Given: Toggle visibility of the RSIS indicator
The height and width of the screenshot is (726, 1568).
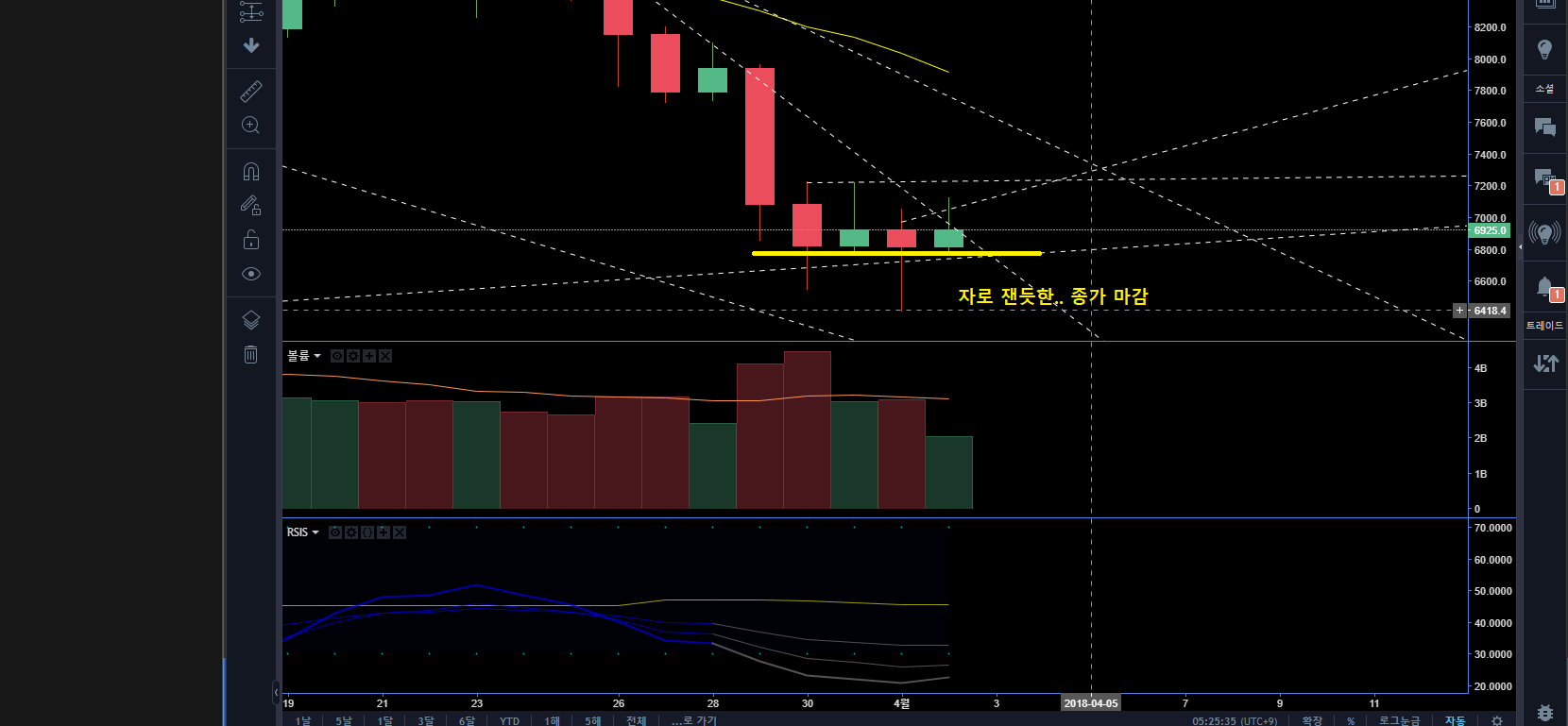Looking at the screenshot, I should pyautogui.click(x=335, y=532).
